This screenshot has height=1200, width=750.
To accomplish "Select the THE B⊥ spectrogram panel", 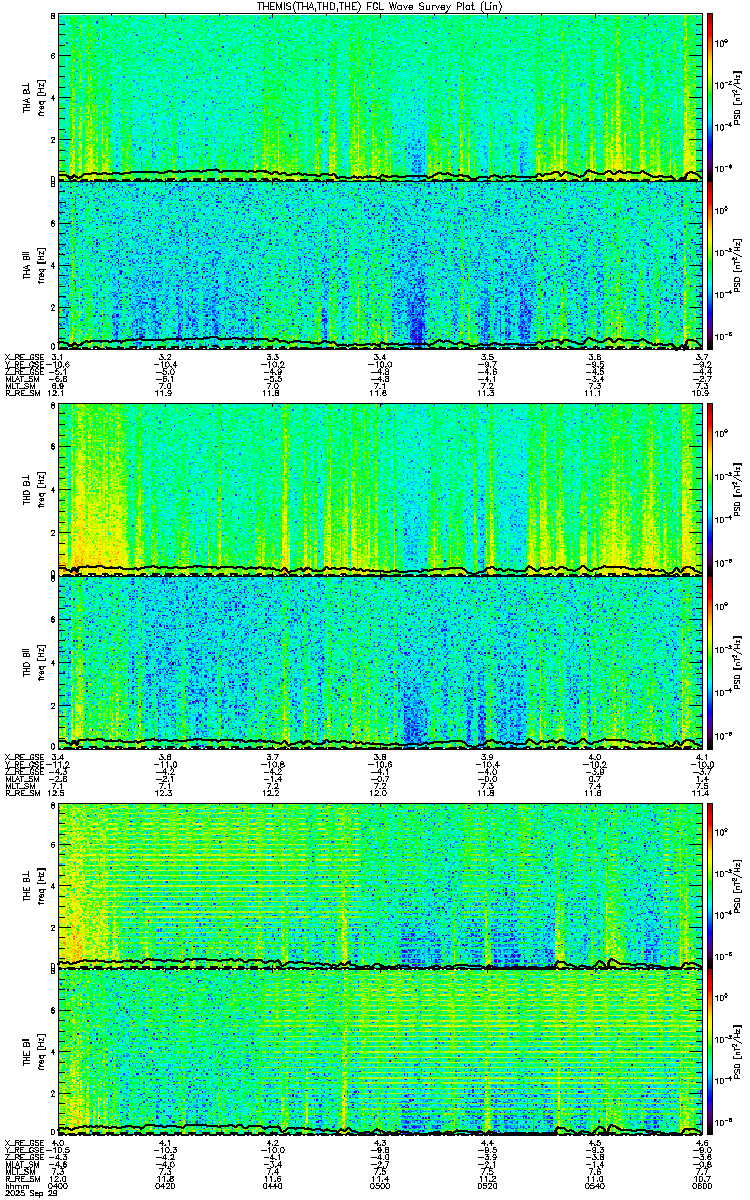I will [380, 886].
